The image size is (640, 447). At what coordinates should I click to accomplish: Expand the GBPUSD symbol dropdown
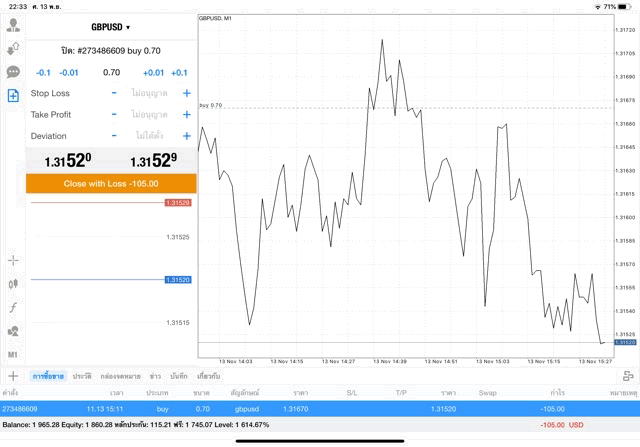110,27
